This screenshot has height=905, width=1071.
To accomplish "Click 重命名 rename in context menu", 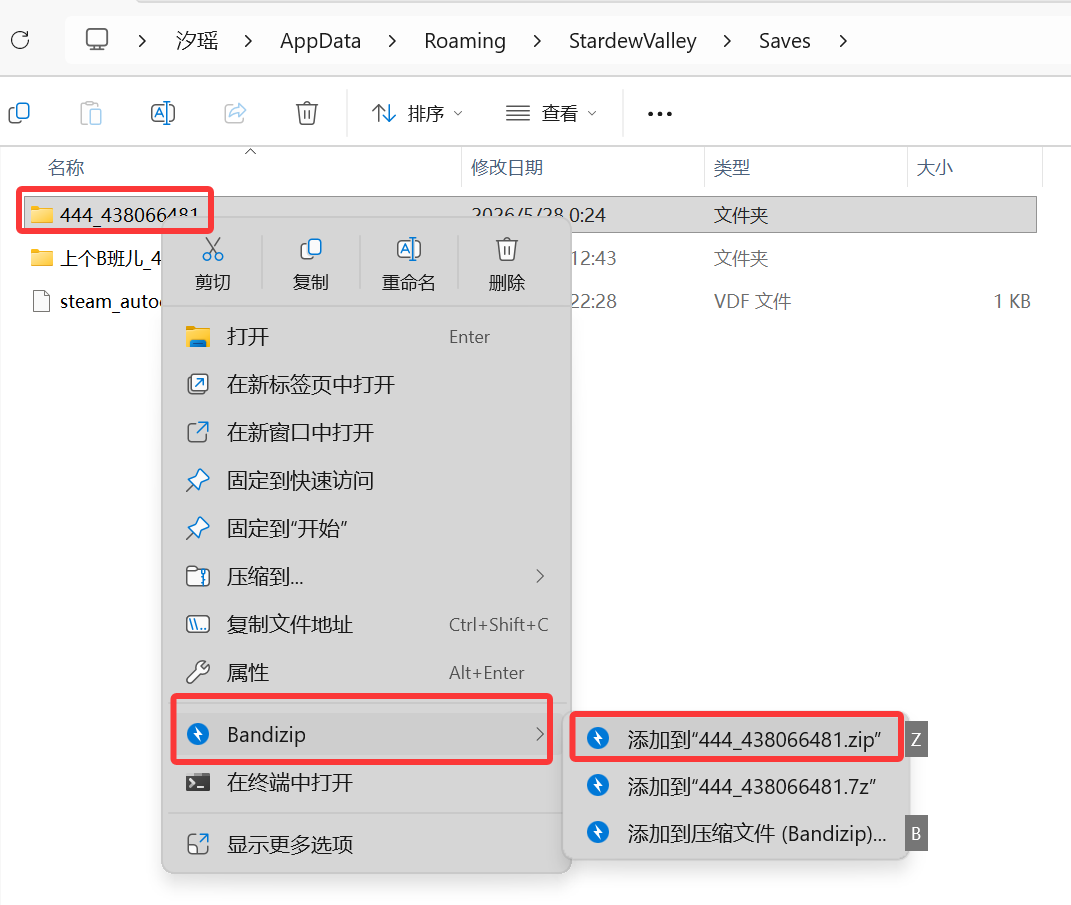I will click(408, 264).
